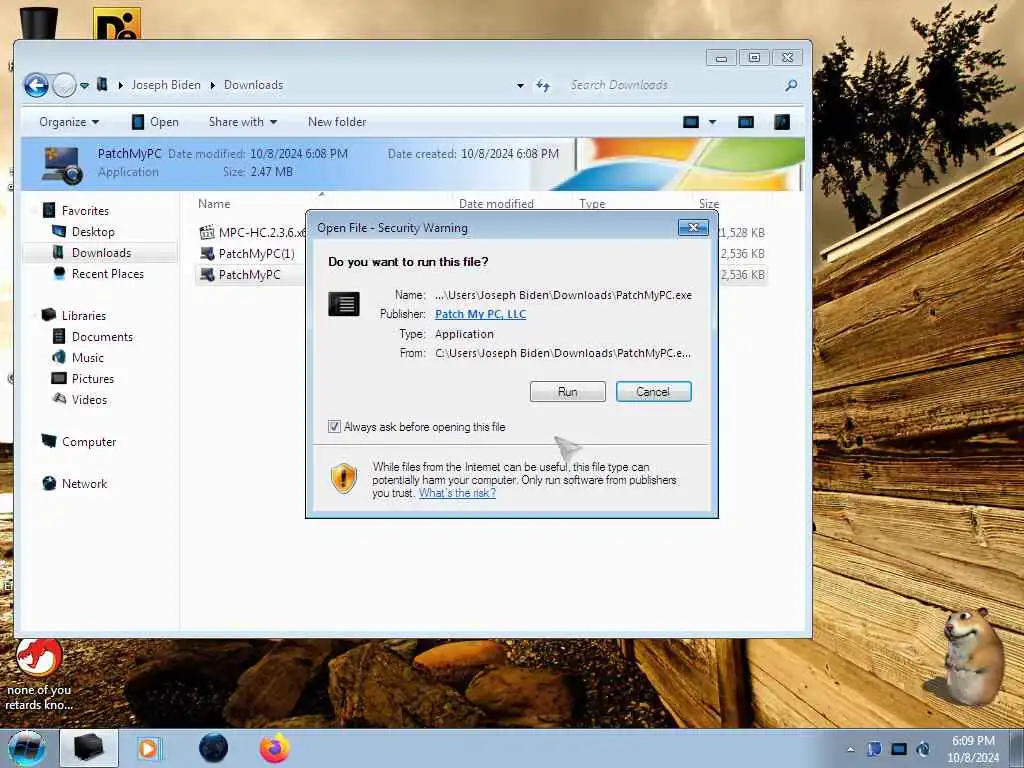Select Desktop in the navigation pane
The width and height of the screenshot is (1024, 768).
click(93, 232)
